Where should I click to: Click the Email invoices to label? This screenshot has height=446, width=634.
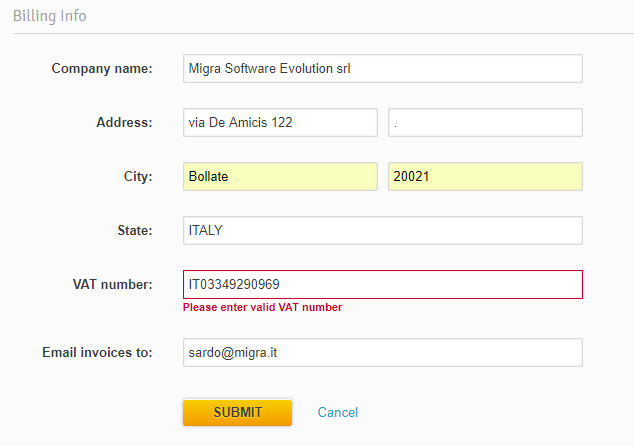(97, 353)
